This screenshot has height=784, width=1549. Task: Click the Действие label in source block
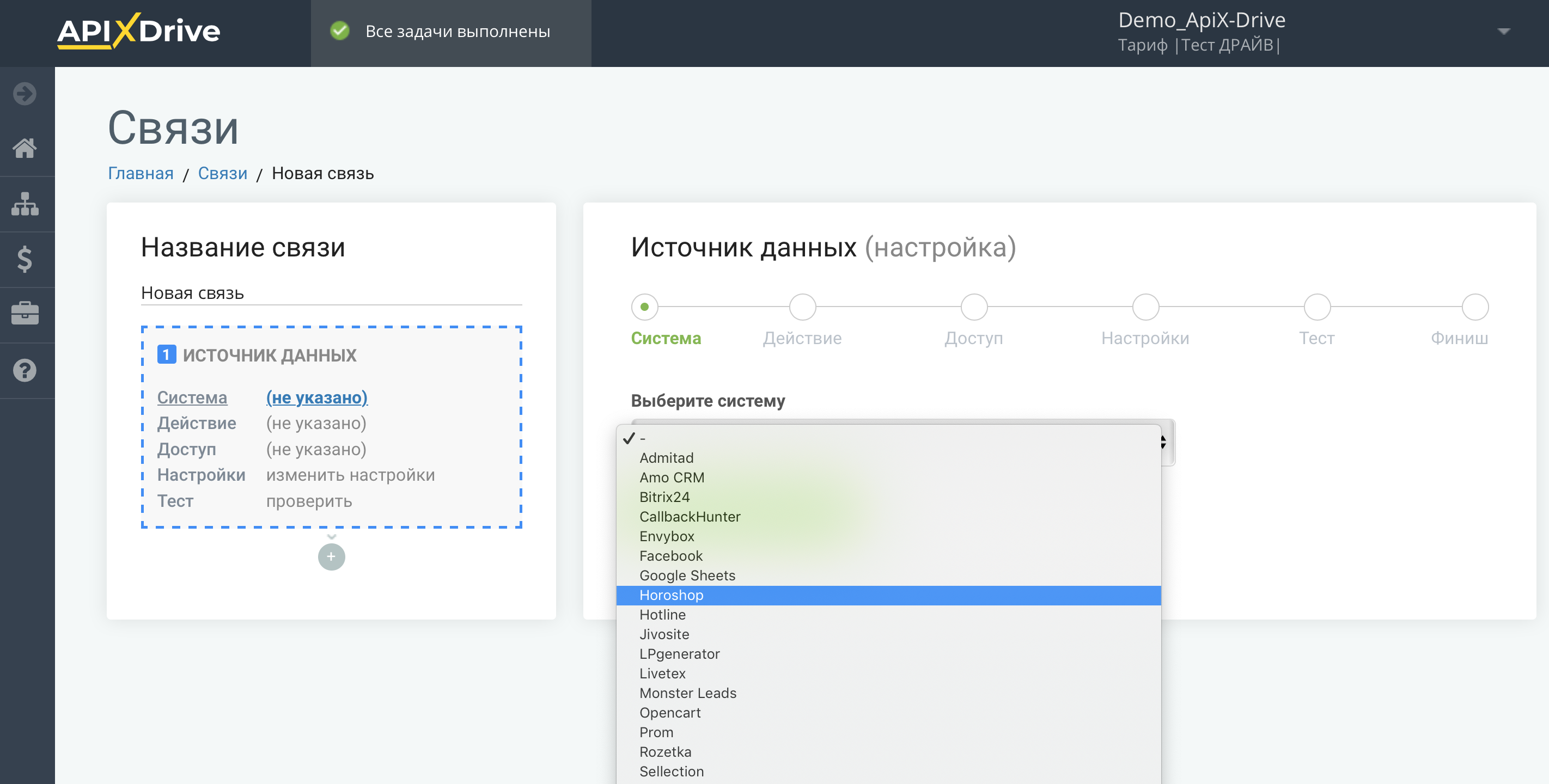coord(197,423)
